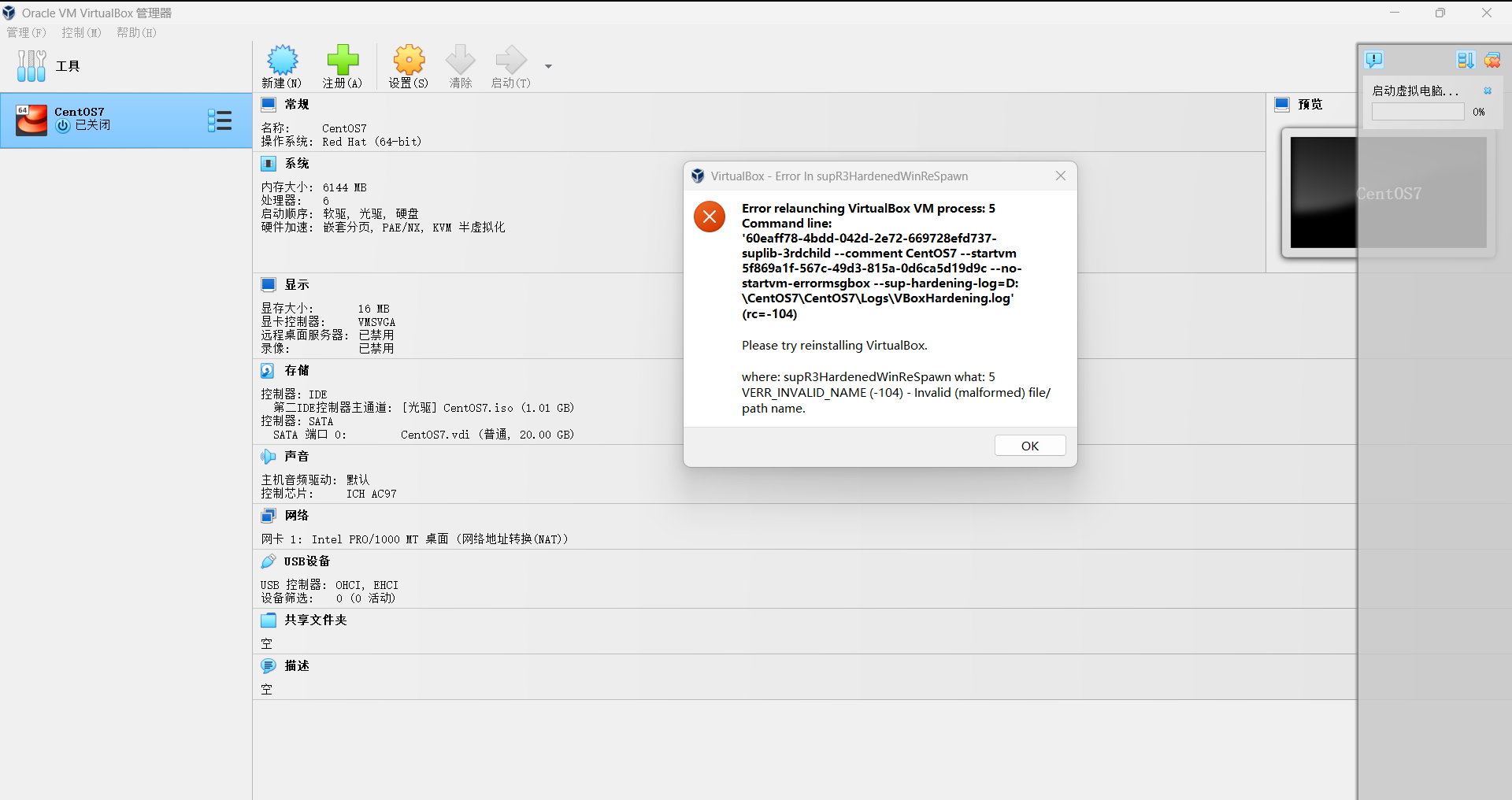Click the 新建(N) new machine icon
Viewport: 1512px width, 800px height.
282,60
